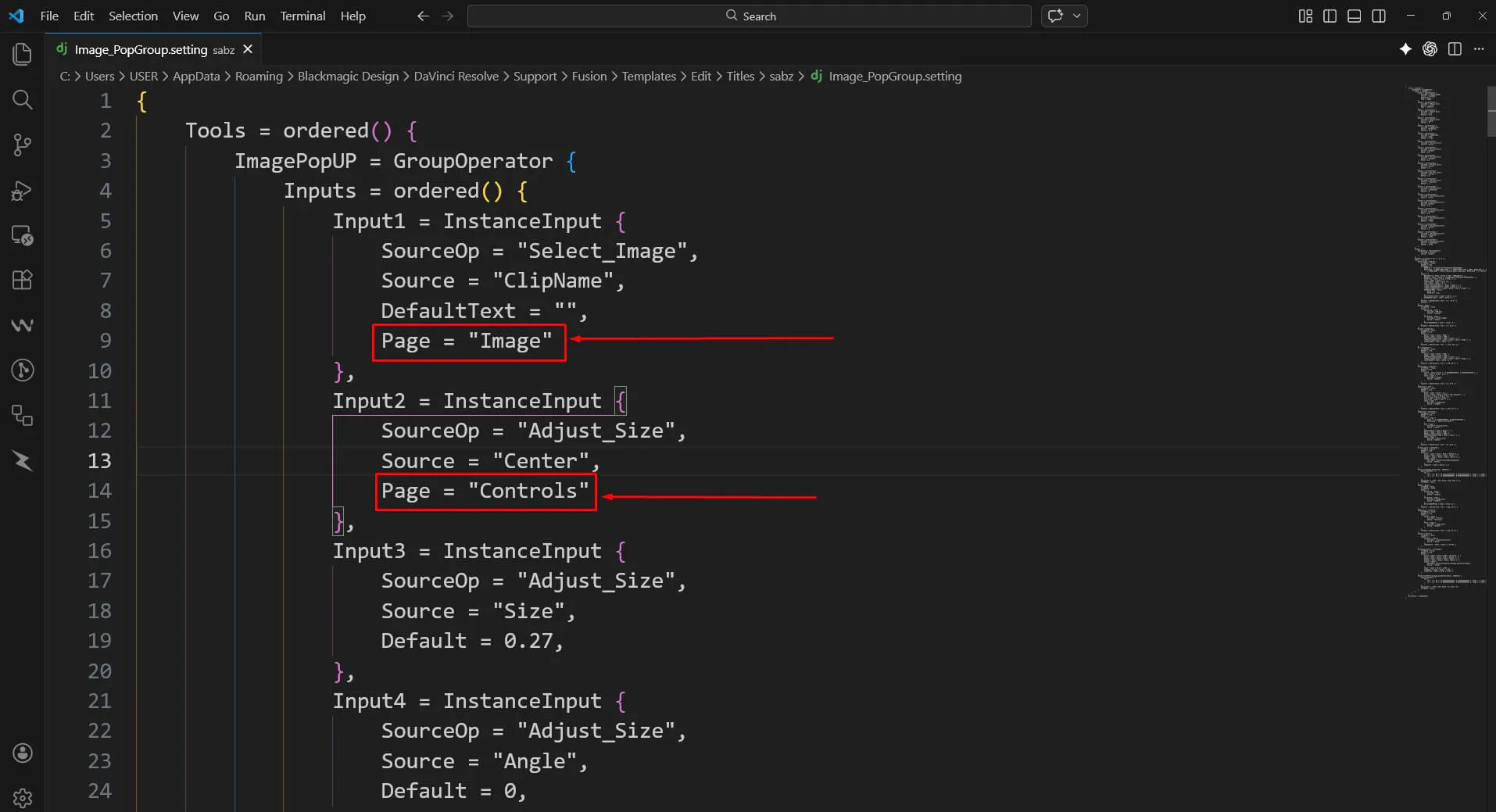The height and width of the screenshot is (812, 1496).
Task: Open the Run menu
Action: pyautogui.click(x=255, y=16)
